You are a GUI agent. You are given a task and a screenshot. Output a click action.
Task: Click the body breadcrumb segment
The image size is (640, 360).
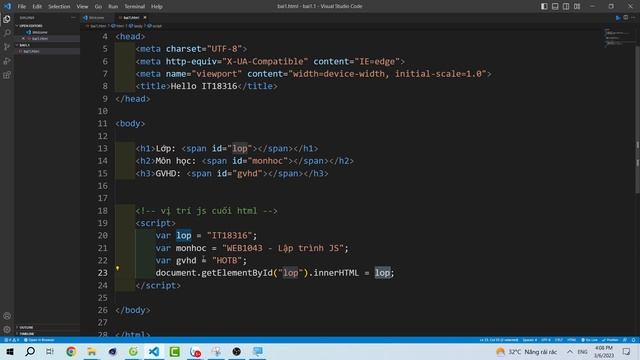tap(136, 26)
